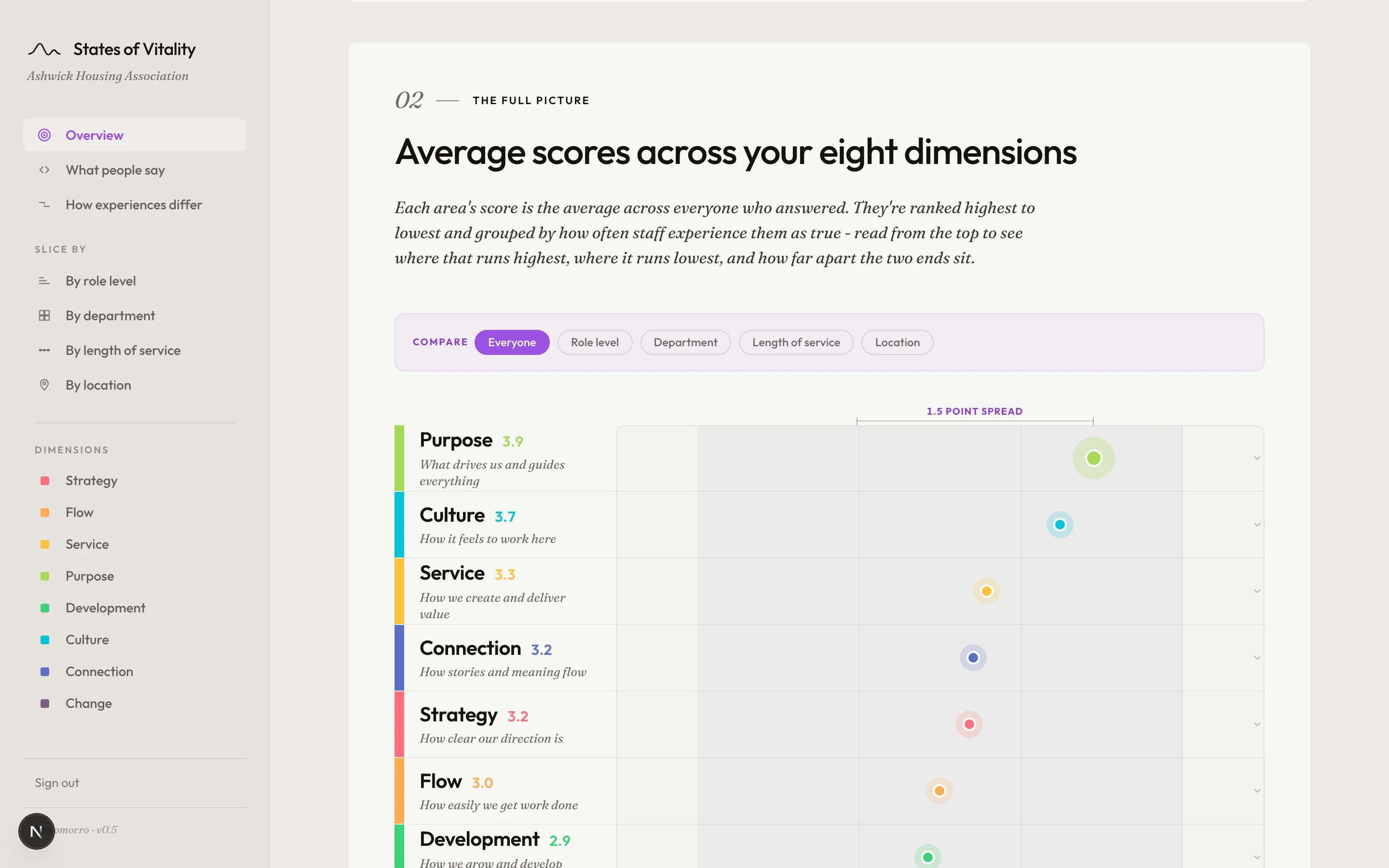Click the Flow 3.0 row title
This screenshot has height=868, width=1389.
pos(456,782)
